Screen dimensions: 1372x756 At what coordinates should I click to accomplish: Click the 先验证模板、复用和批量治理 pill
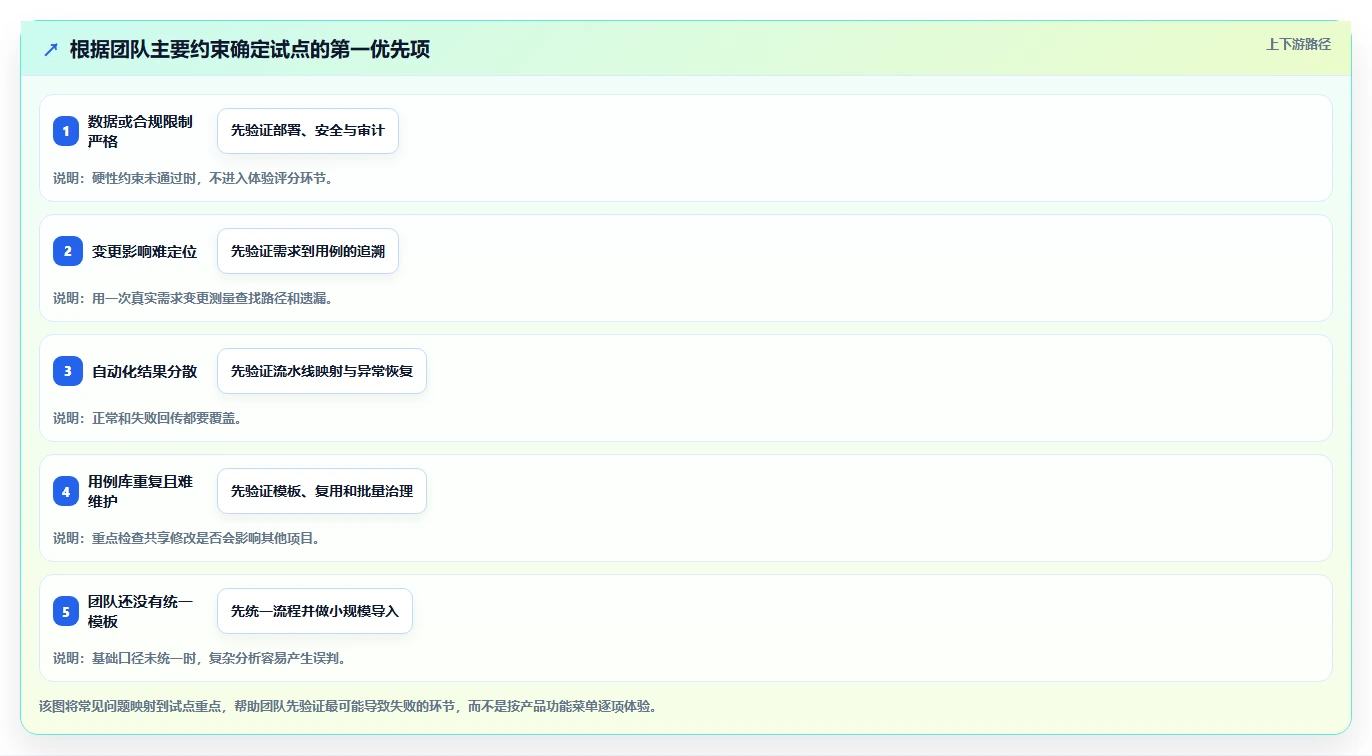coord(322,491)
